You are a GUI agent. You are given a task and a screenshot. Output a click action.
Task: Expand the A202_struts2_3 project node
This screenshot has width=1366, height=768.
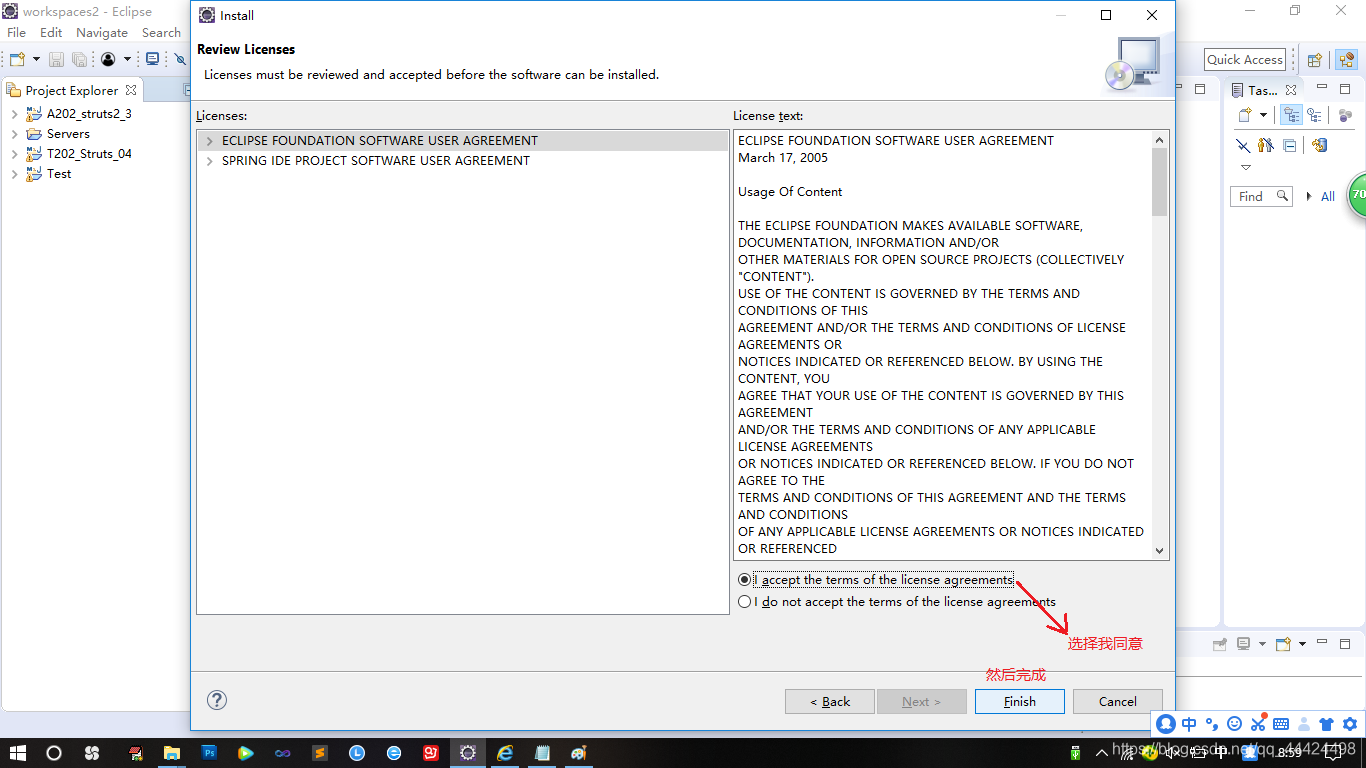pos(14,114)
